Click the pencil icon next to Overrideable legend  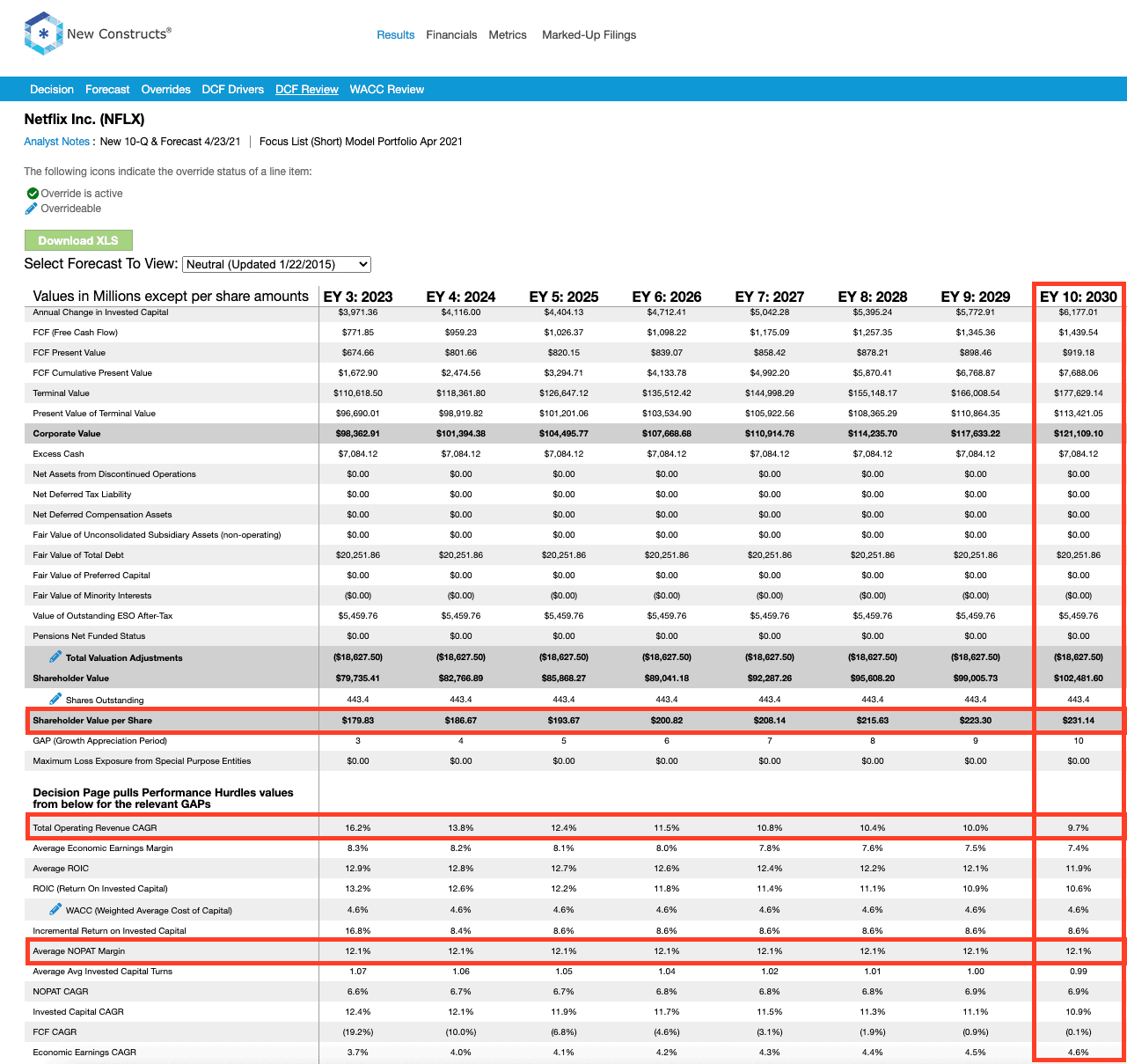click(32, 209)
